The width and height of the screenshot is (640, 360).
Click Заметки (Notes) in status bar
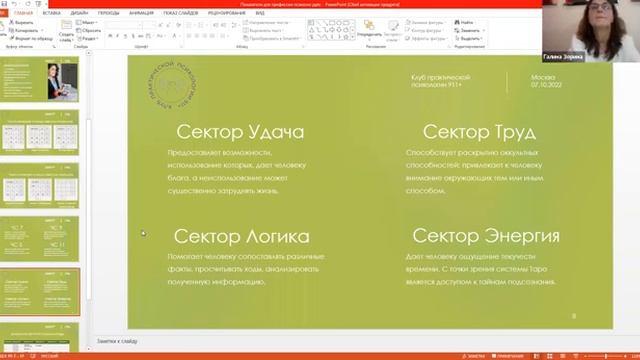coord(473,356)
